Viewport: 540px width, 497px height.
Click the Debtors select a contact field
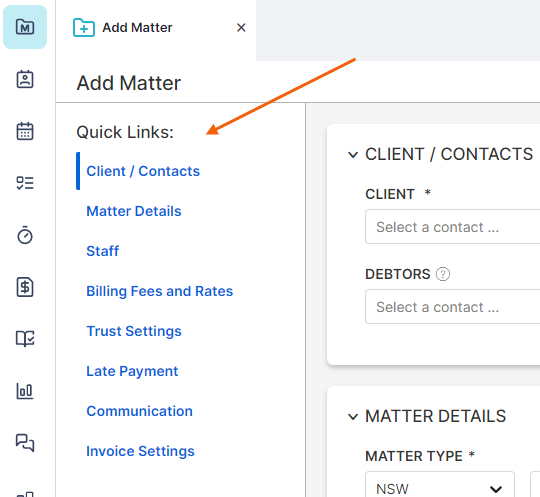pos(453,307)
